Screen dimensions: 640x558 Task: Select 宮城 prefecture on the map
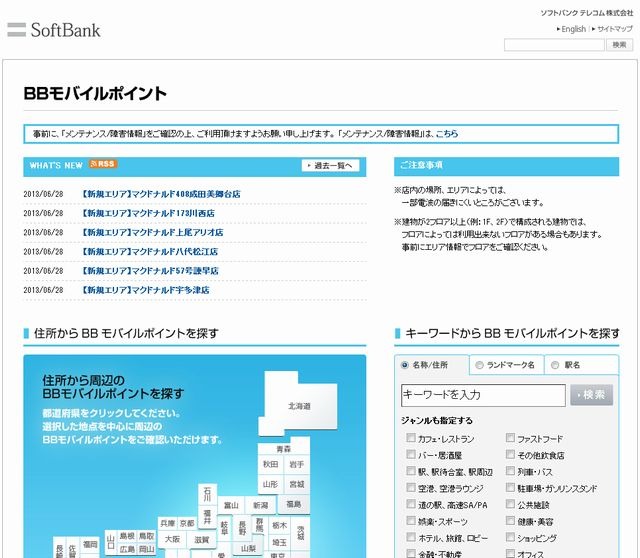pos(297,484)
